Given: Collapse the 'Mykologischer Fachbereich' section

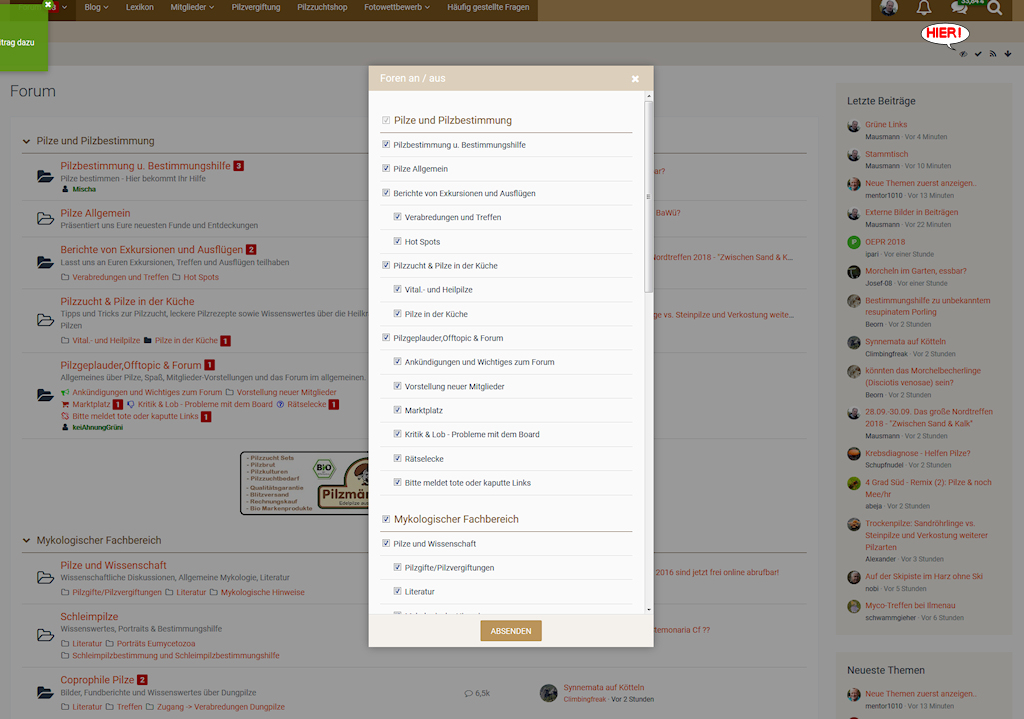Looking at the screenshot, I should tap(26, 541).
